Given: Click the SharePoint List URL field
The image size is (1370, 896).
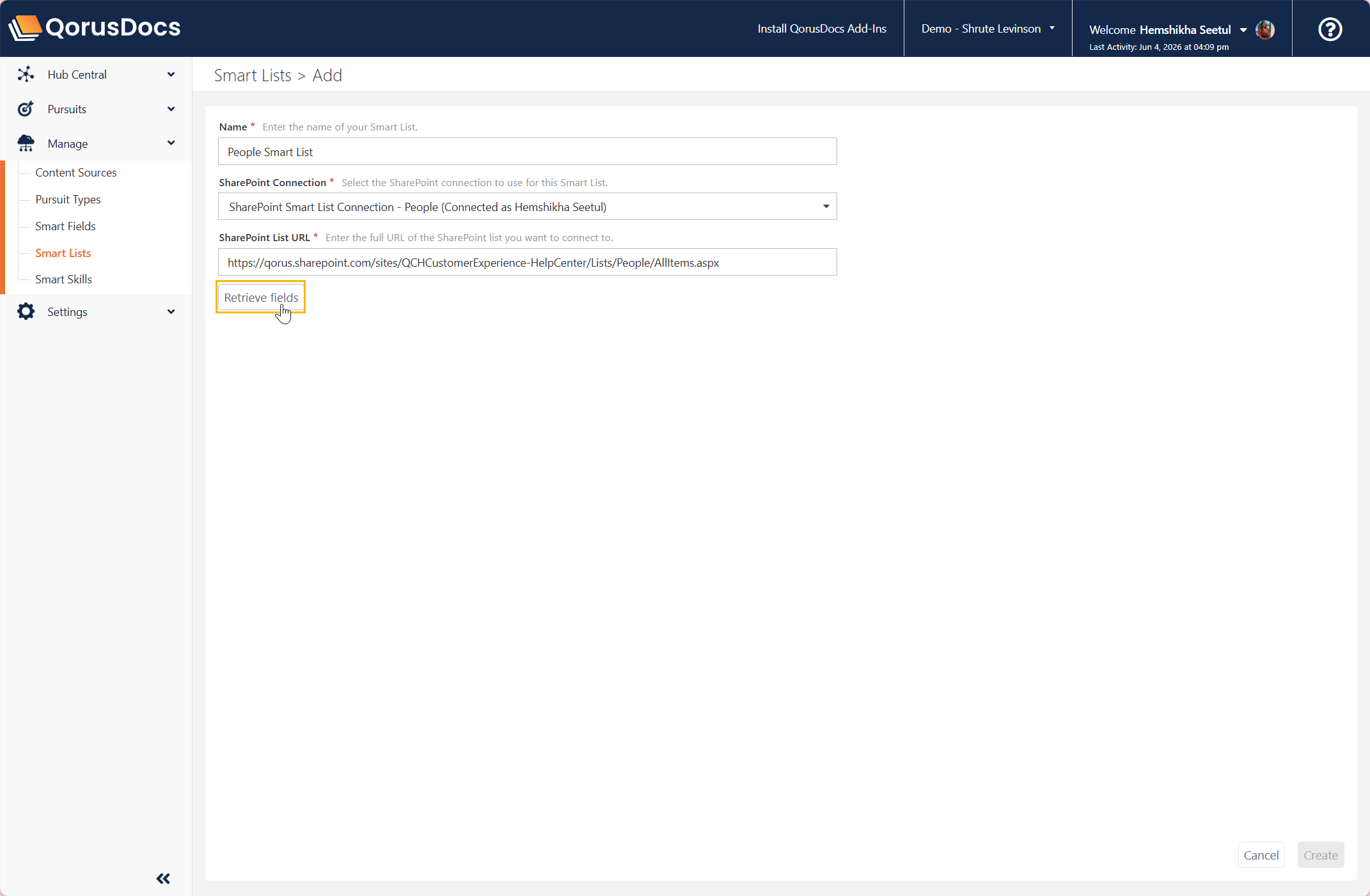Looking at the screenshot, I should point(527,262).
